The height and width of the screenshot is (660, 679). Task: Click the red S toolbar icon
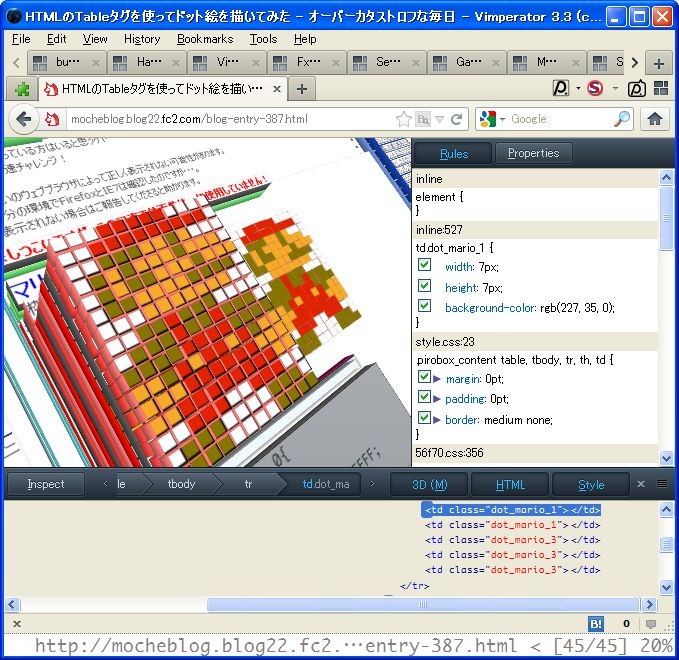(595, 88)
